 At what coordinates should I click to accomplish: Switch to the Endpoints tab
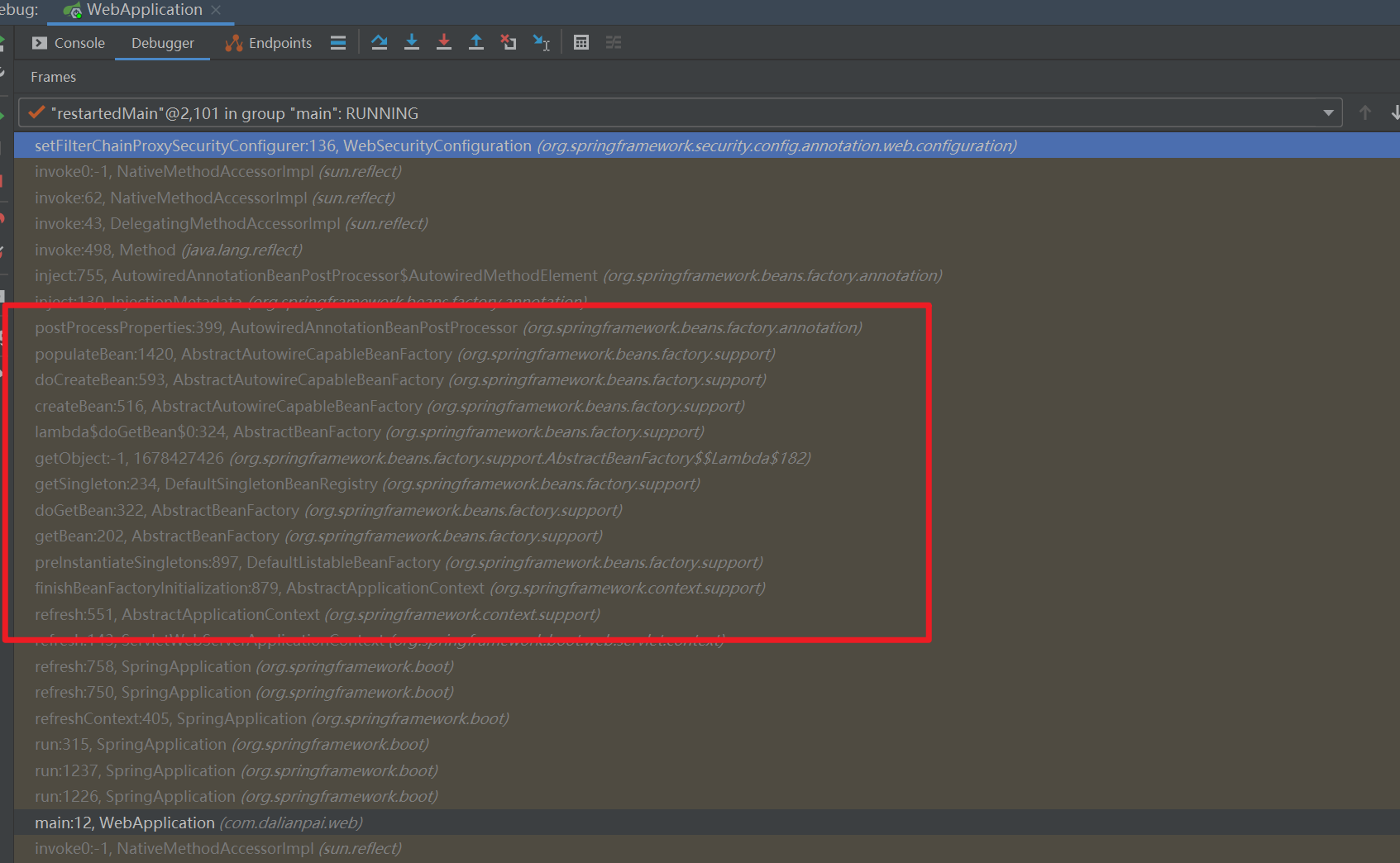[269, 43]
